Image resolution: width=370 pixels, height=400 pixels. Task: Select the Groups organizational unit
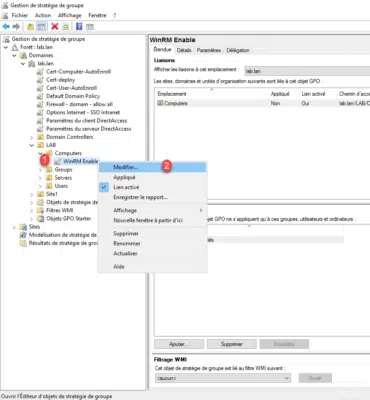pos(63,170)
